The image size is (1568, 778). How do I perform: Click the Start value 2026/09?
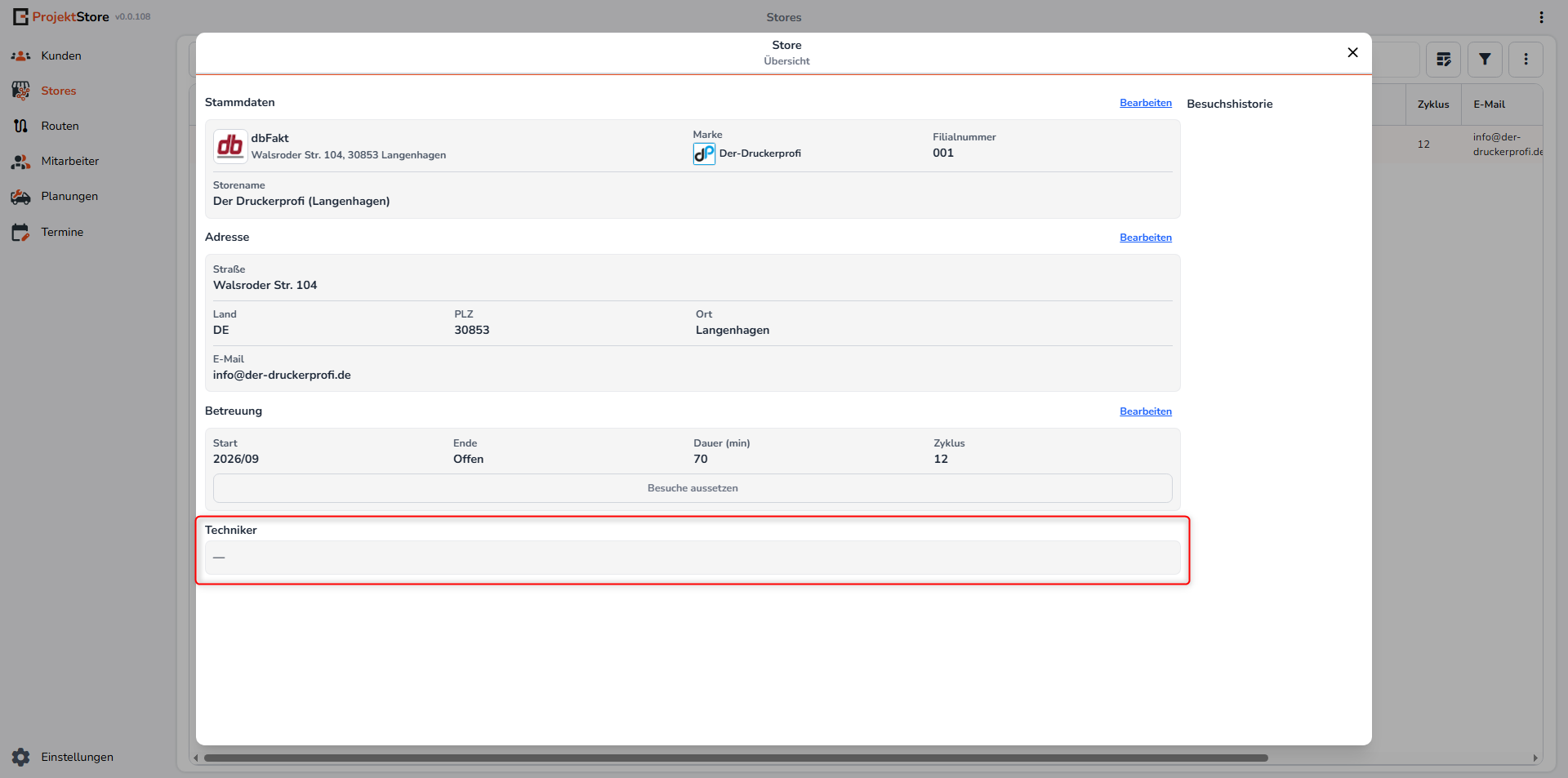click(x=236, y=459)
